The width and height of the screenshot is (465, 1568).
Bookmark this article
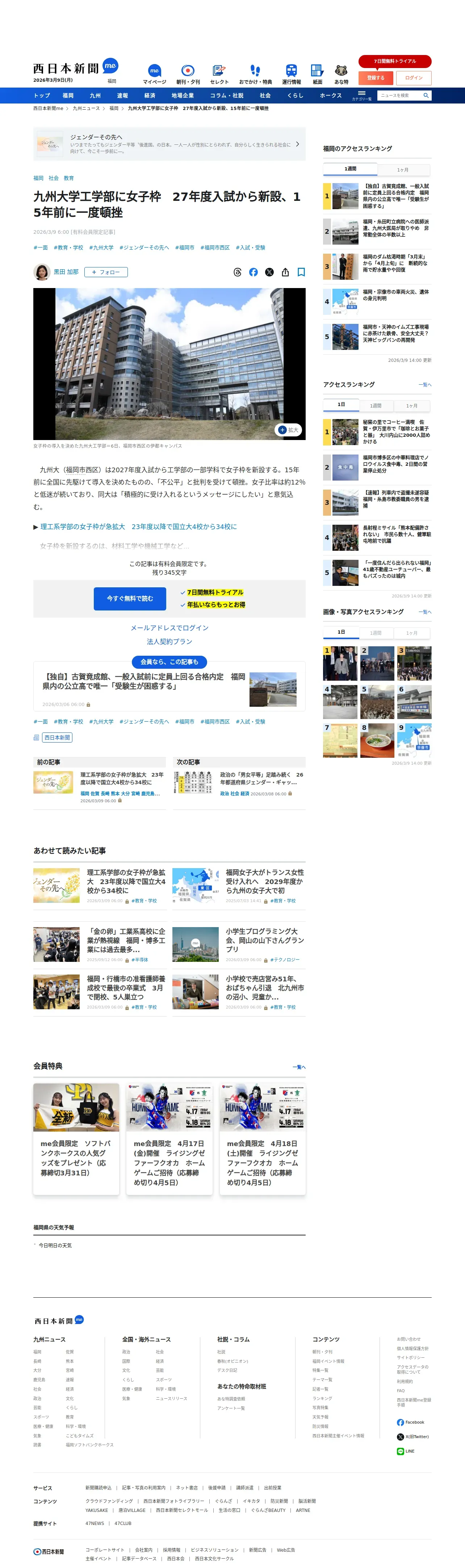click(x=301, y=272)
